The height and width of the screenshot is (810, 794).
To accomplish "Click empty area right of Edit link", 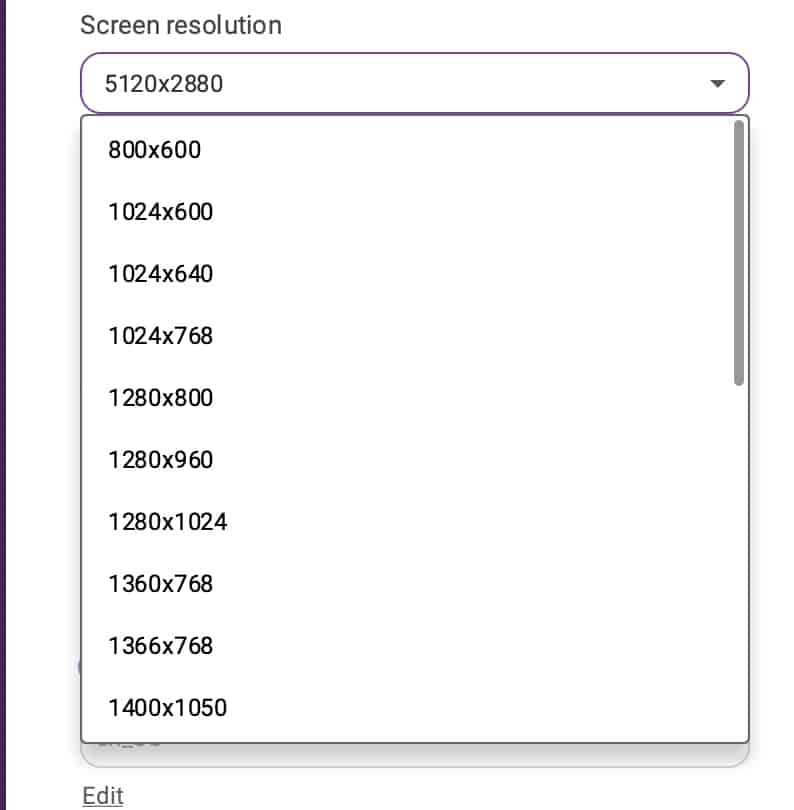I will point(450,796).
